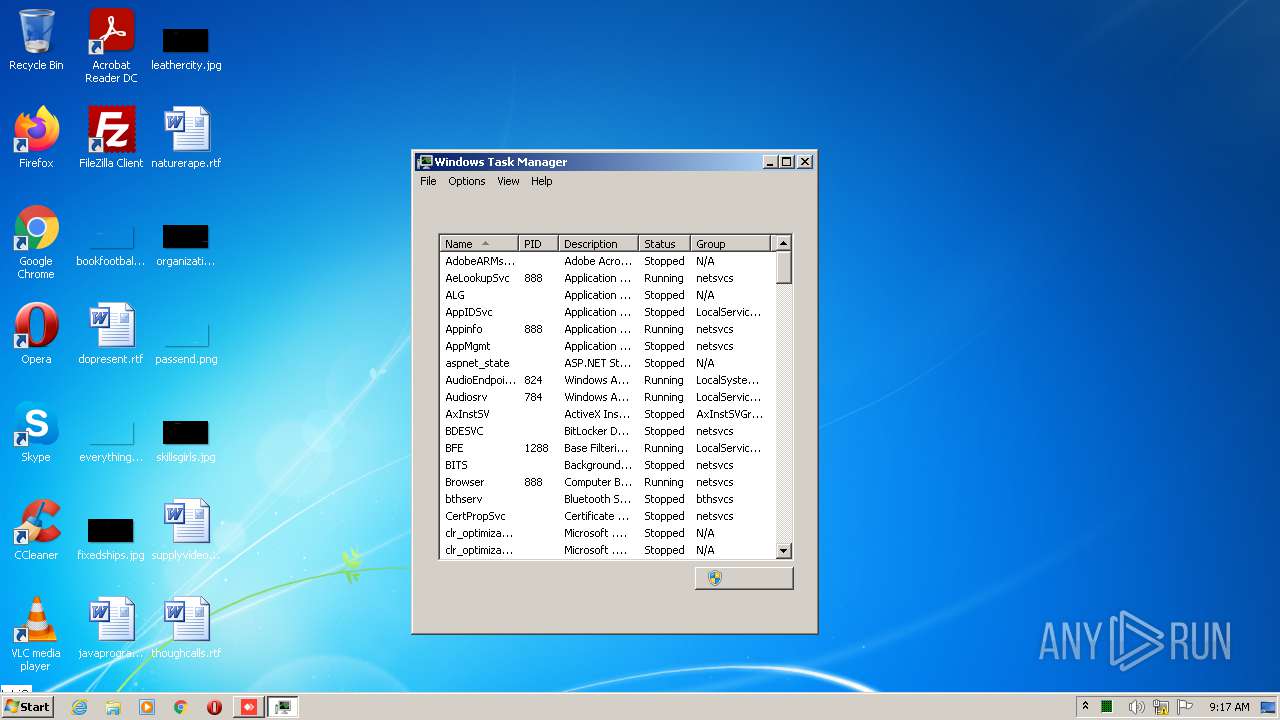This screenshot has width=1280, height=720.
Task: Click the Task Manager taskbar button
Action: pos(282,707)
